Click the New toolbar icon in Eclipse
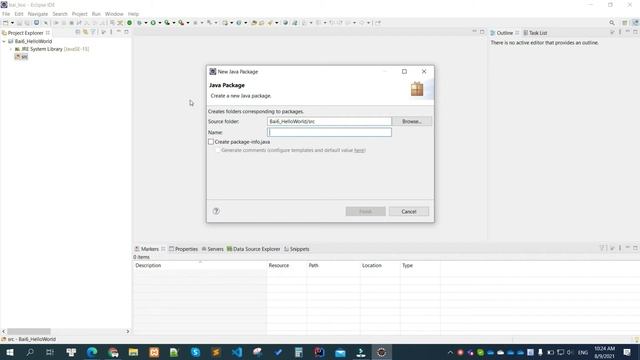 [5, 23]
